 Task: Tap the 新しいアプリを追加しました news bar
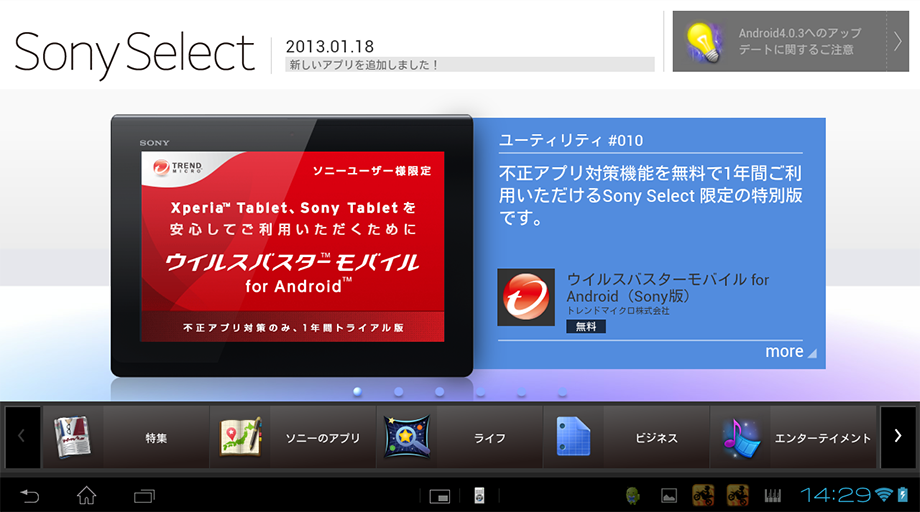[x=469, y=65]
